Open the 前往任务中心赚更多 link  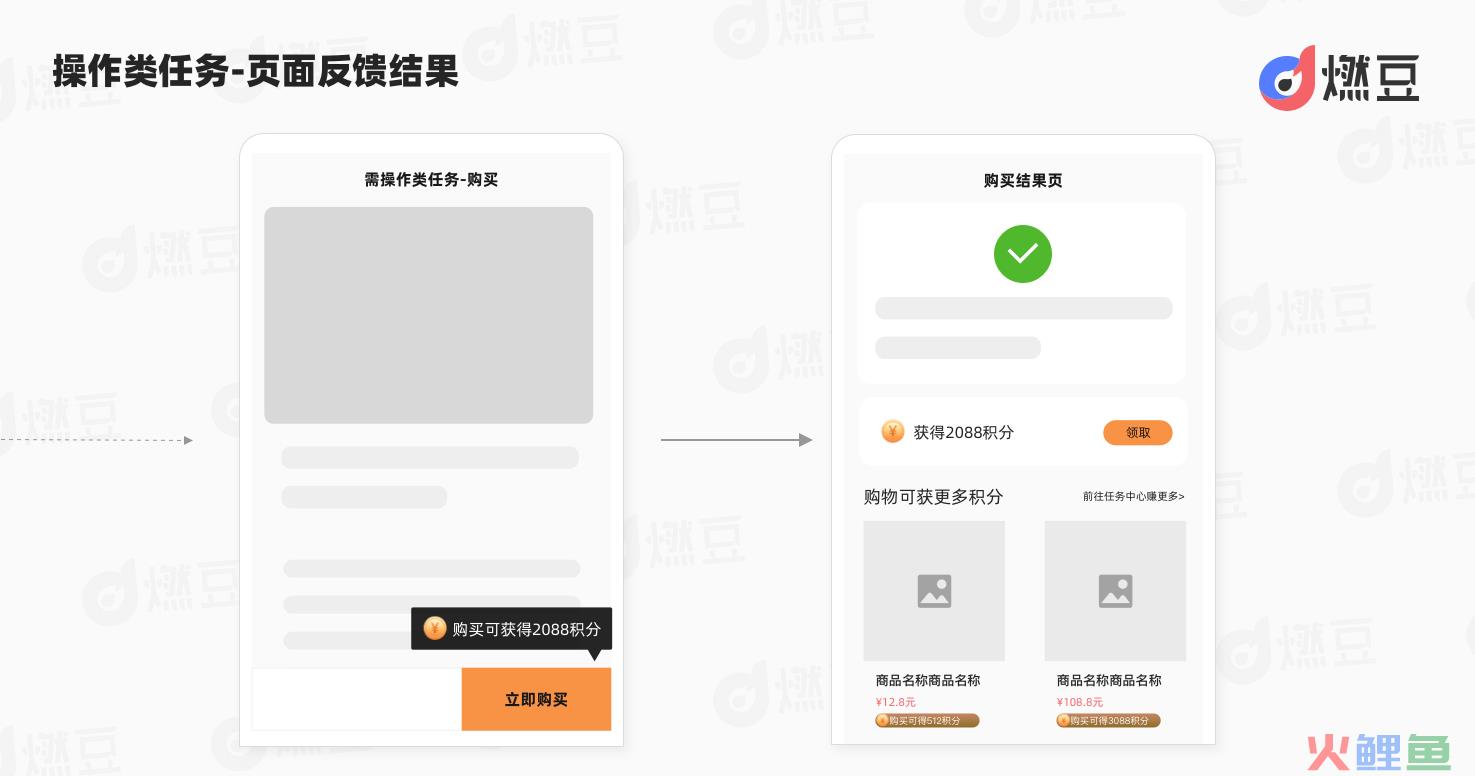[x=1133, y=496]
